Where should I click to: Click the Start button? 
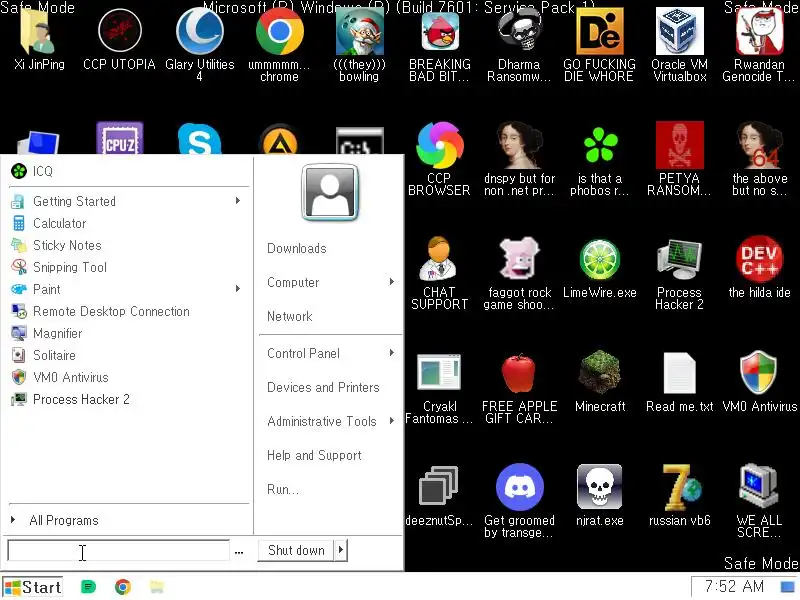coord(33,587)
